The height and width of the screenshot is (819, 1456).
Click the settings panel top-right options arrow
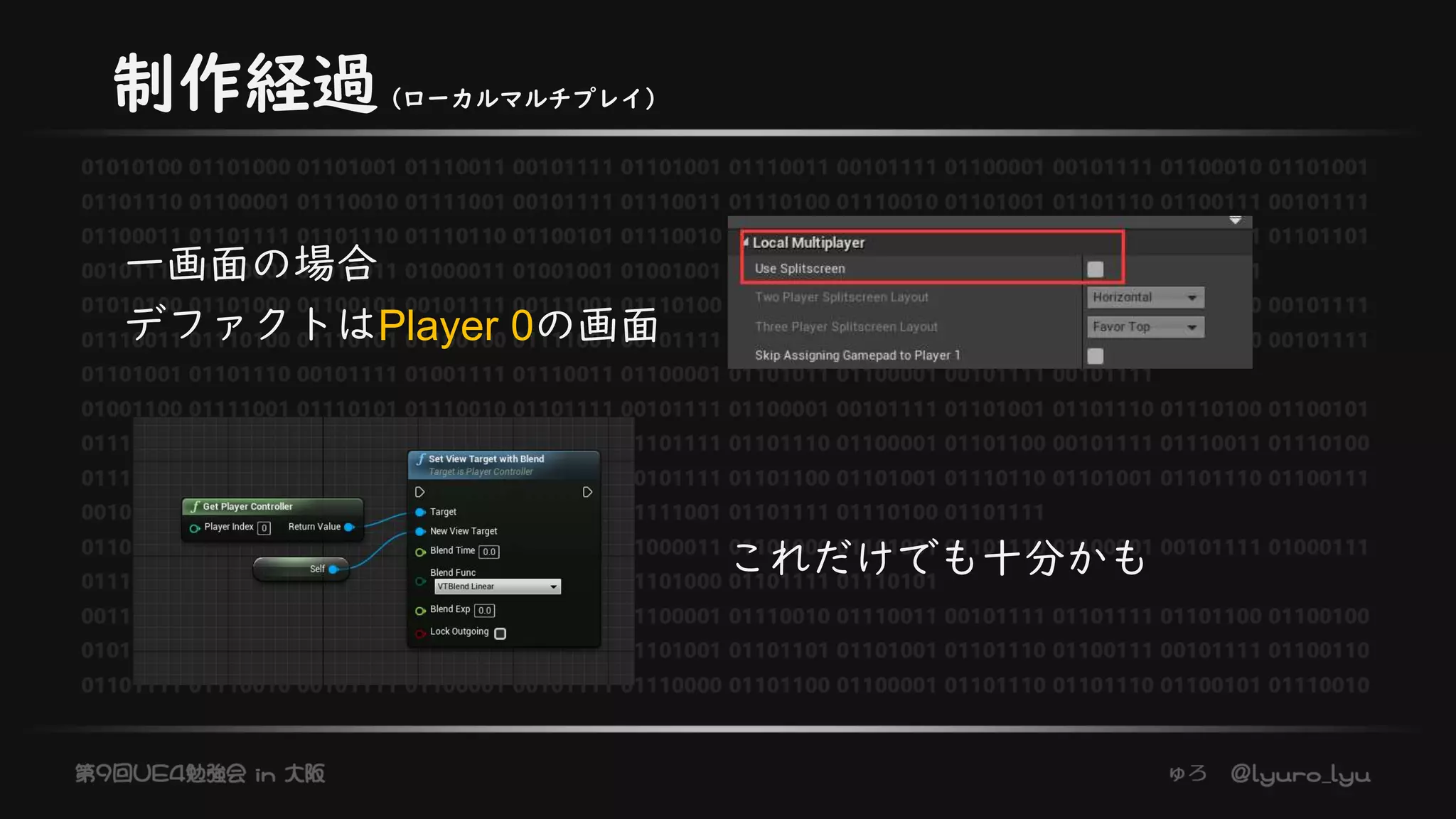point(1236,220)
